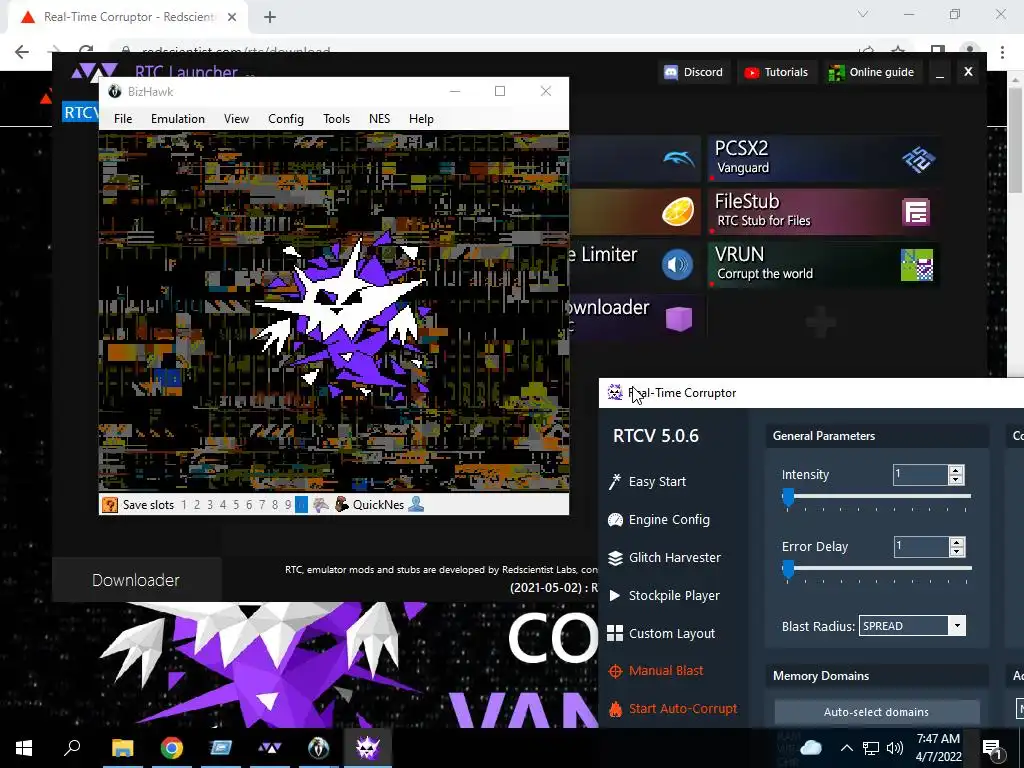Click Chrome back arrow
This screenshot has height=768, width=1024.
click(x=22, y=52)
